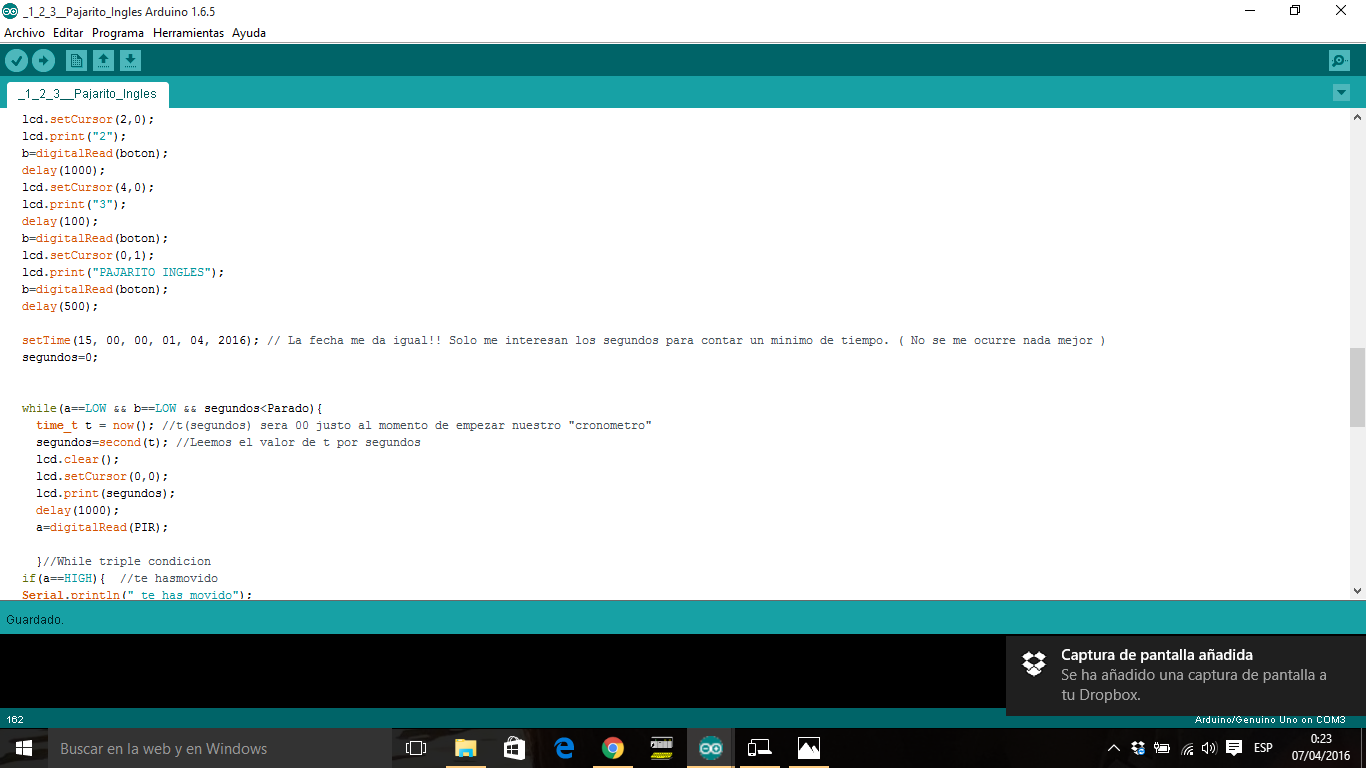Show hidden tray icons chevron

point(1114,748)
